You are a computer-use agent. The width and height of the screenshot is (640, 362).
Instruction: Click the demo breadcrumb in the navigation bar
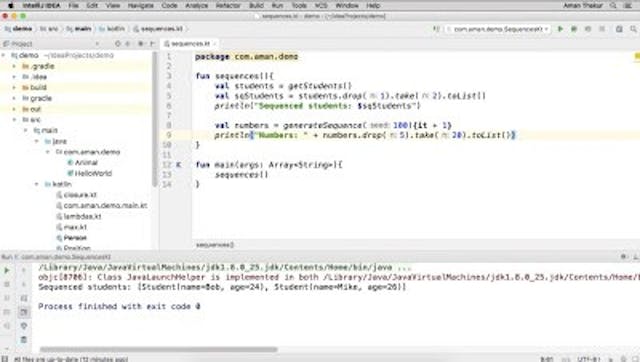click(18, 29)
